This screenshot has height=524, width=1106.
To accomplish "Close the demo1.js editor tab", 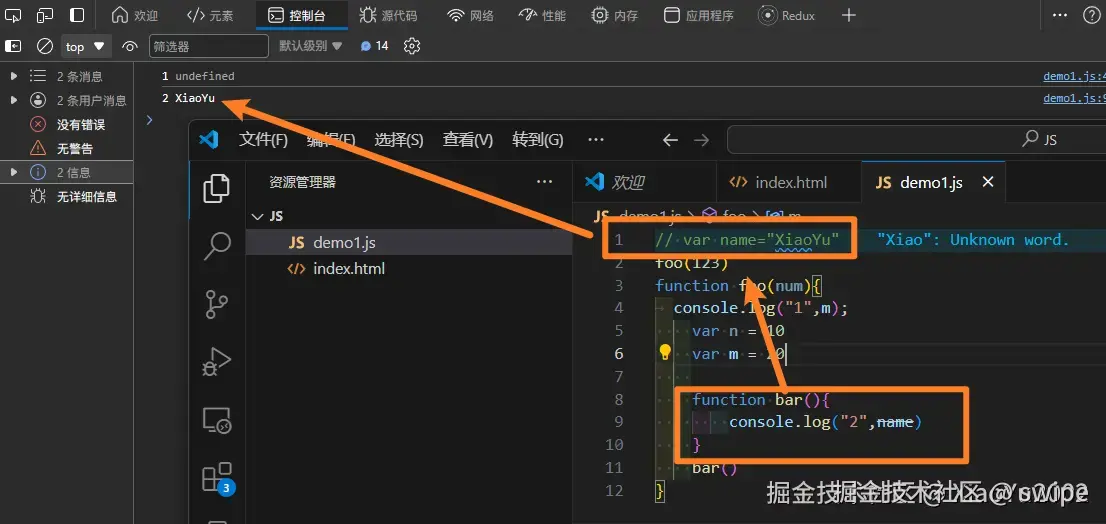I will coord(988,182).
